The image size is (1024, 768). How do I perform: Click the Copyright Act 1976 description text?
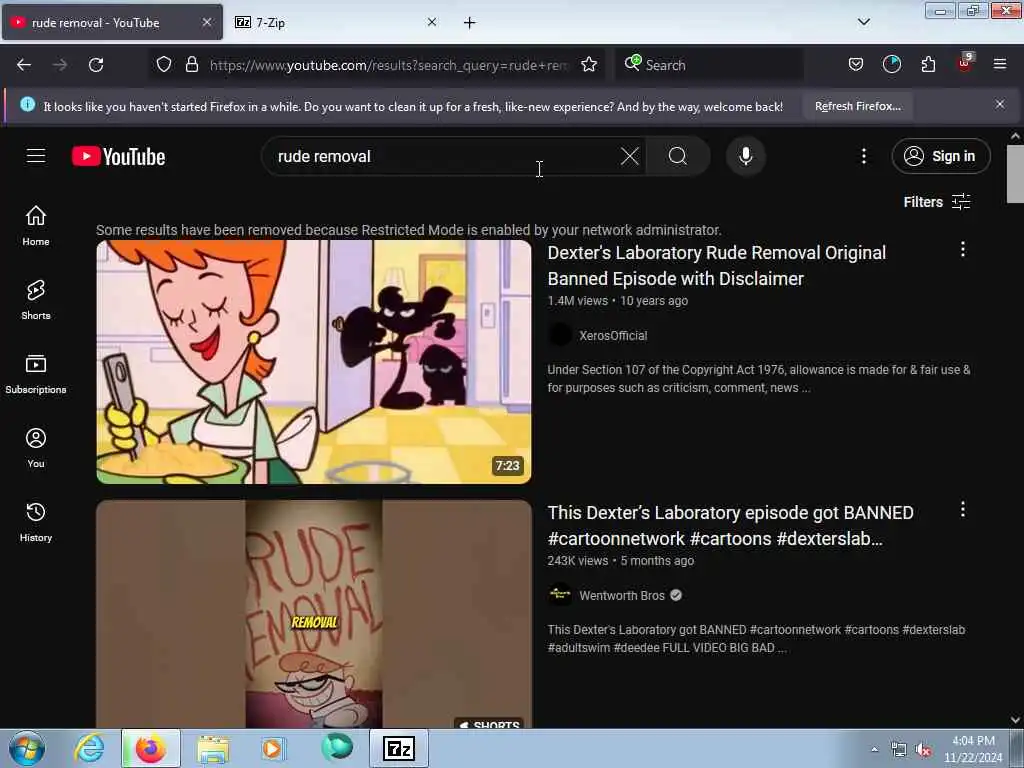[x=759, y=379]
